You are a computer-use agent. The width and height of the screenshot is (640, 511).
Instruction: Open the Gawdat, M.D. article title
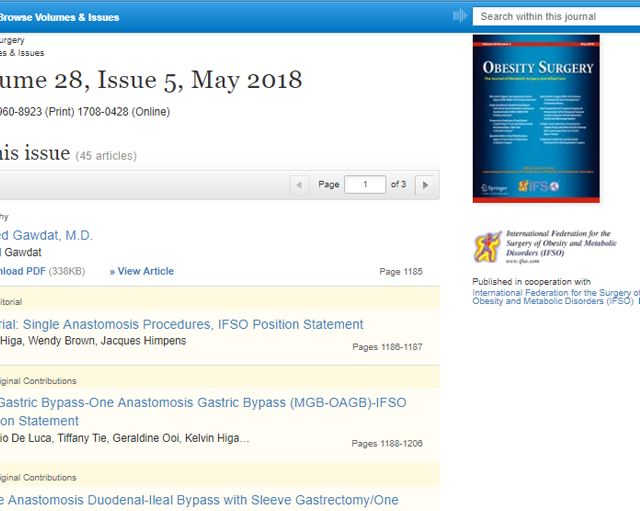click(46, 235)
